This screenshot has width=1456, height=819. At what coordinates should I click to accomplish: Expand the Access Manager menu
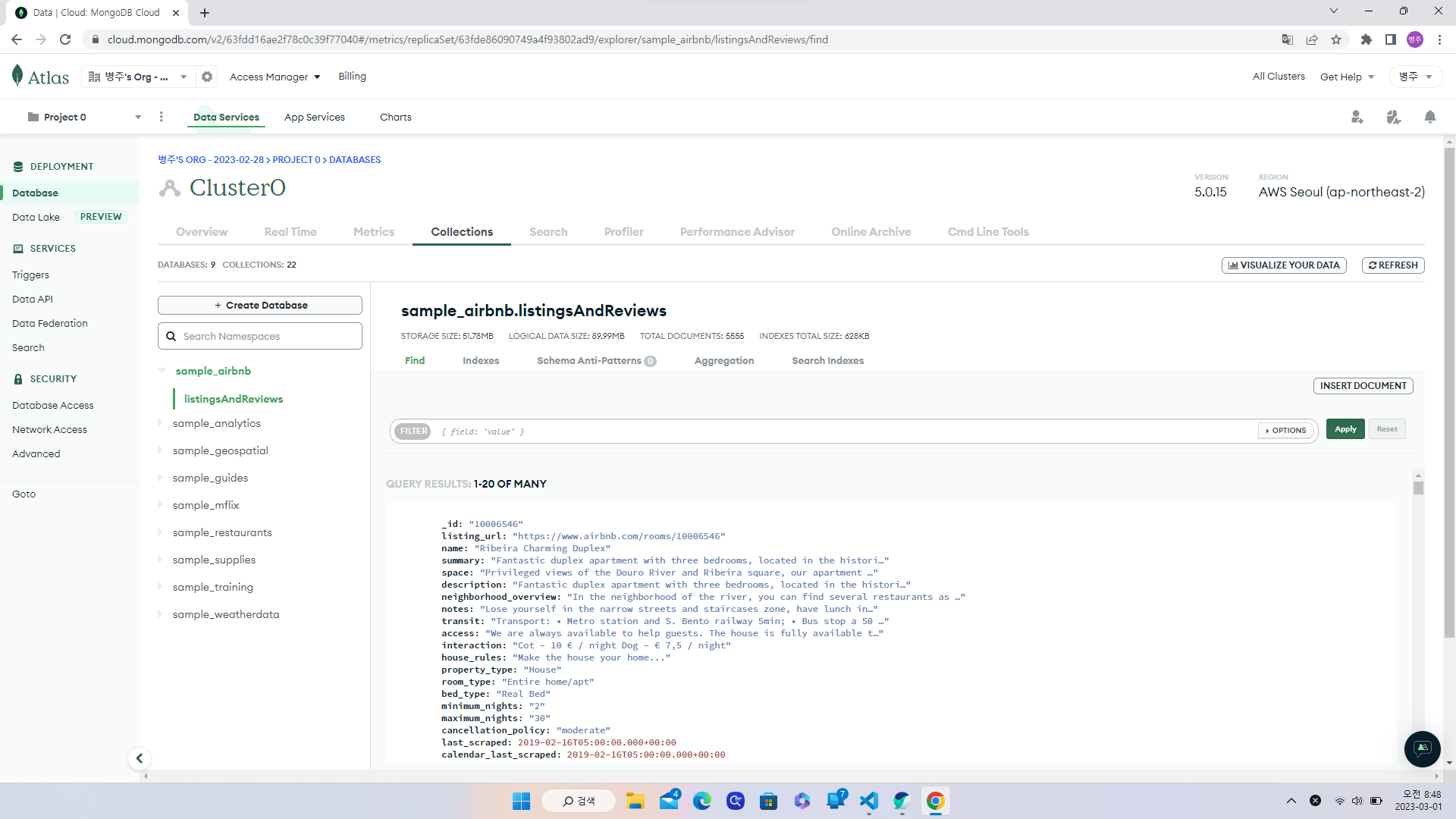[x=275, y=77]
